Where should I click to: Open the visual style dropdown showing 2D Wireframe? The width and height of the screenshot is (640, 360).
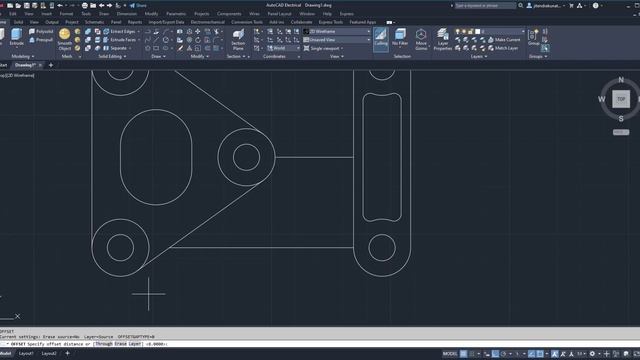337,31
